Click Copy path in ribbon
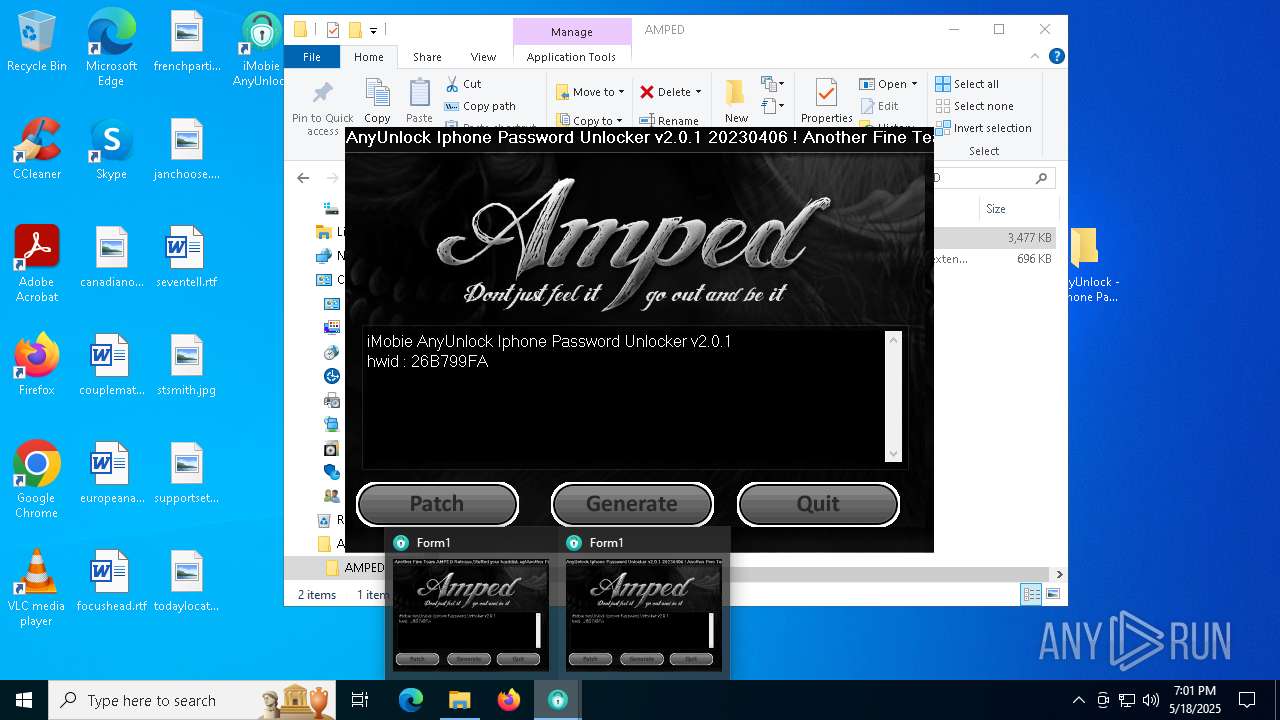 (480, 106)
